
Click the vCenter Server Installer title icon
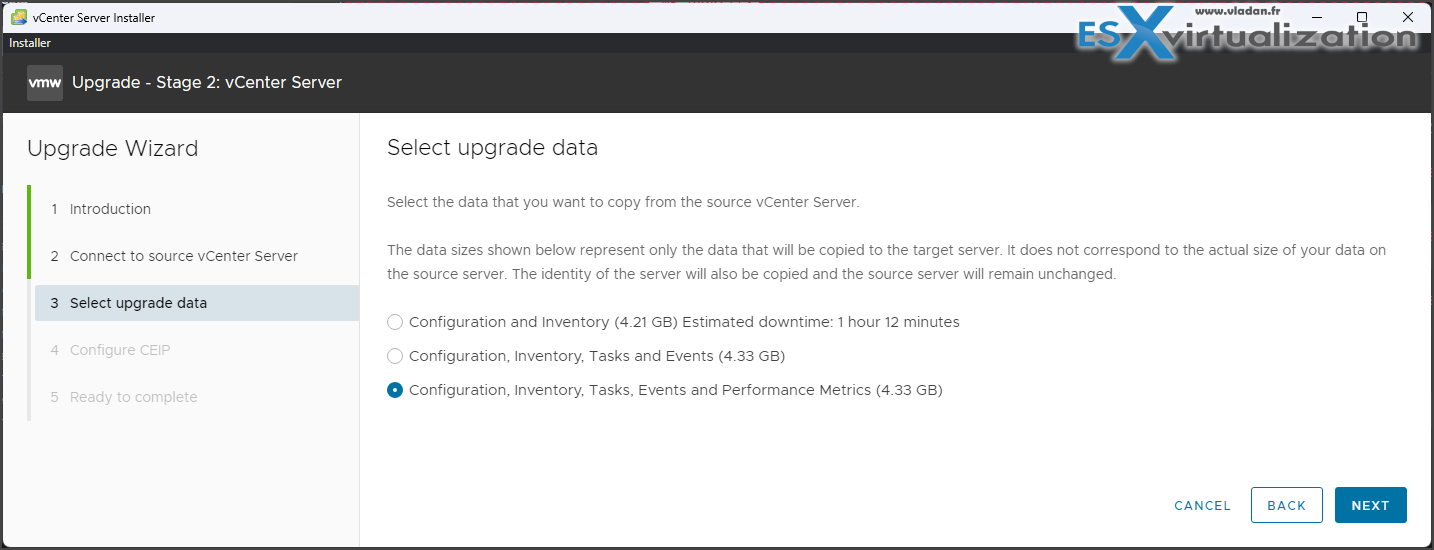click(x=19, y=17)
